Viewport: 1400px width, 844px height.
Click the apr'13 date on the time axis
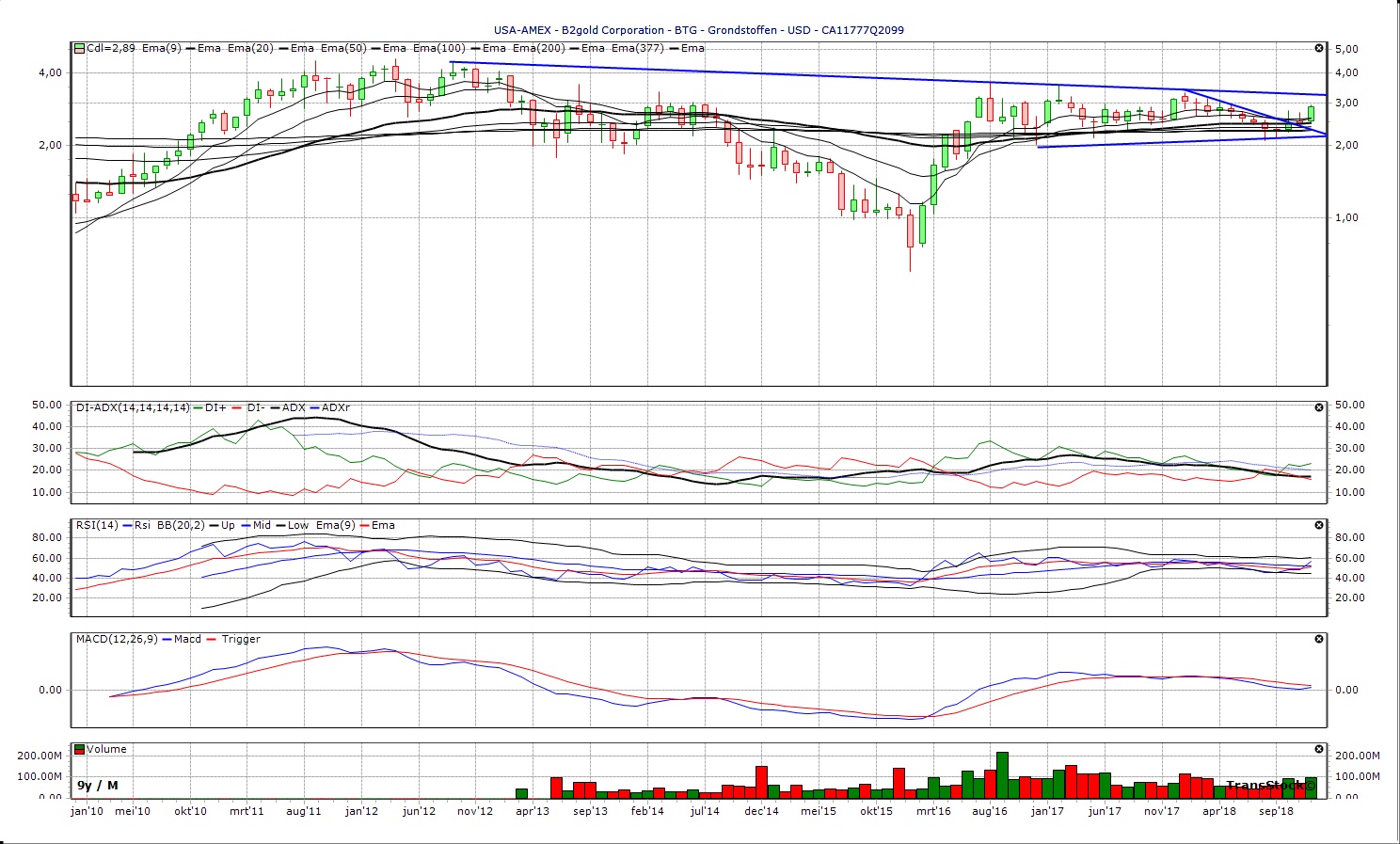coord(533,811)
